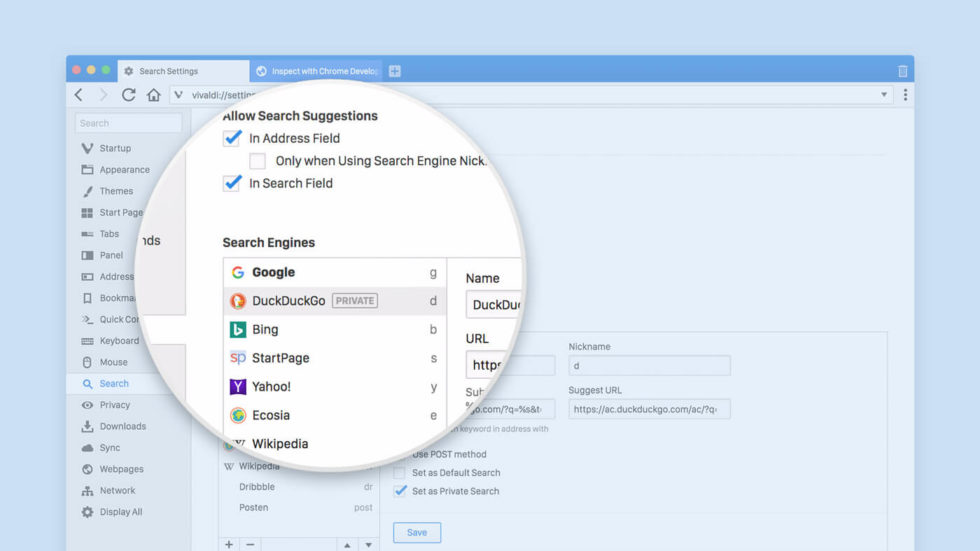Viewport: 980px width, 551px height.
Task: Click the Name field showing DuckDuckGo
Action: [494, 305]
